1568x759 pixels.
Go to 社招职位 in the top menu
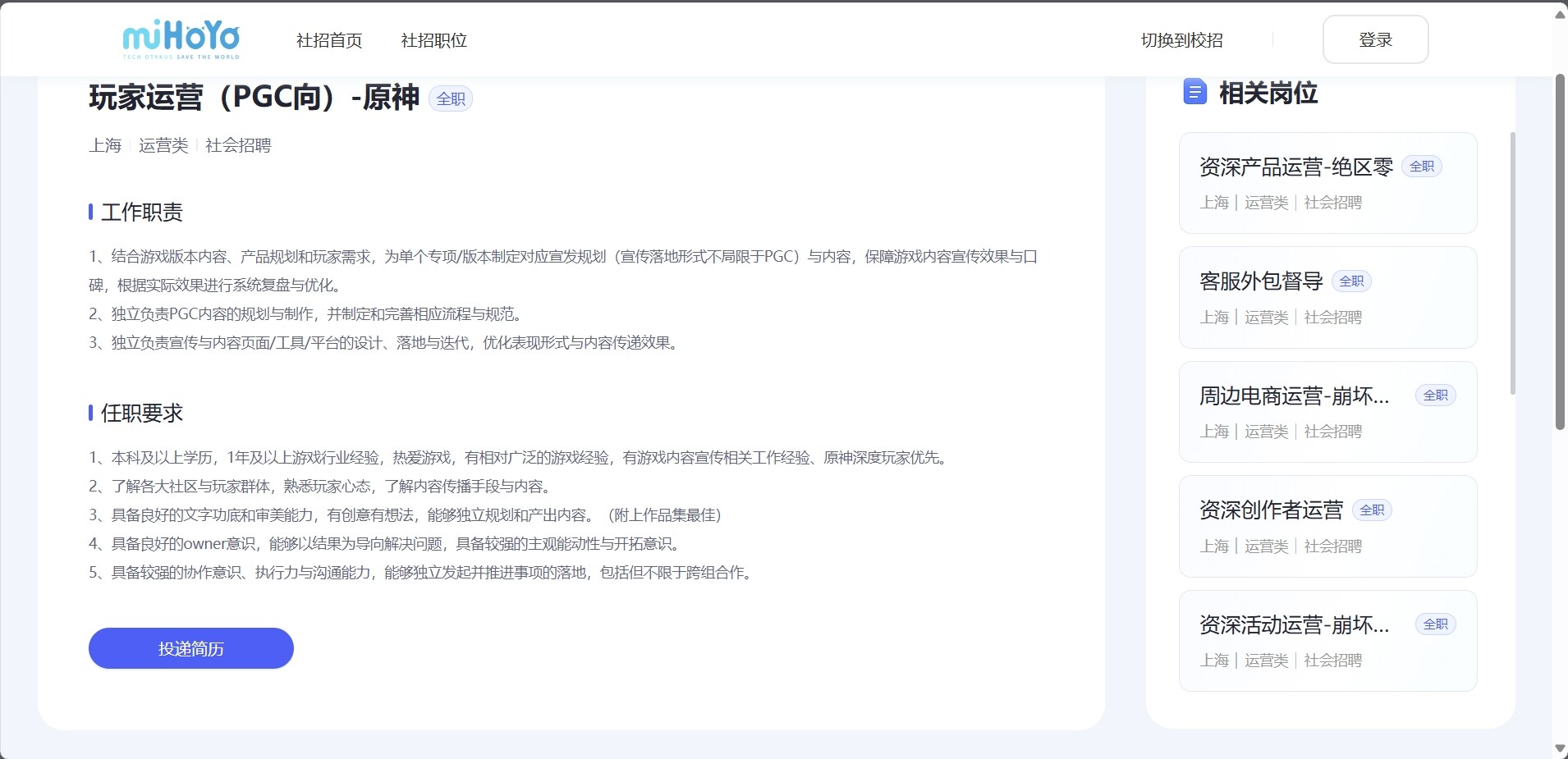(x=433, y=40)
